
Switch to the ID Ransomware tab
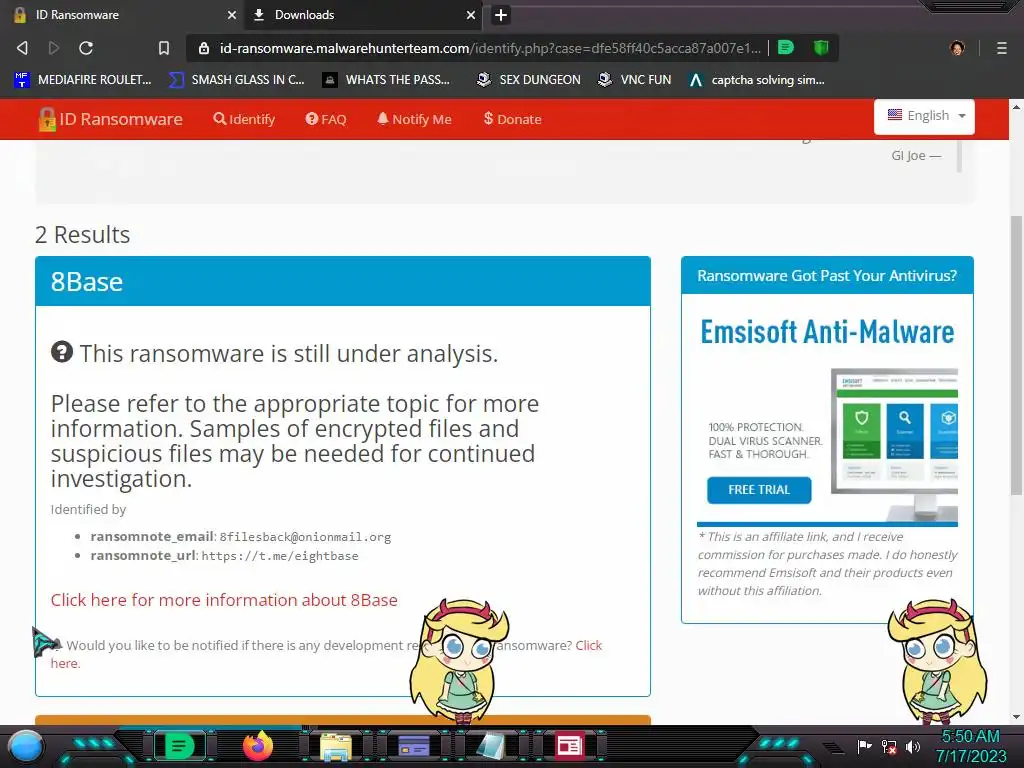pos(124,15)
